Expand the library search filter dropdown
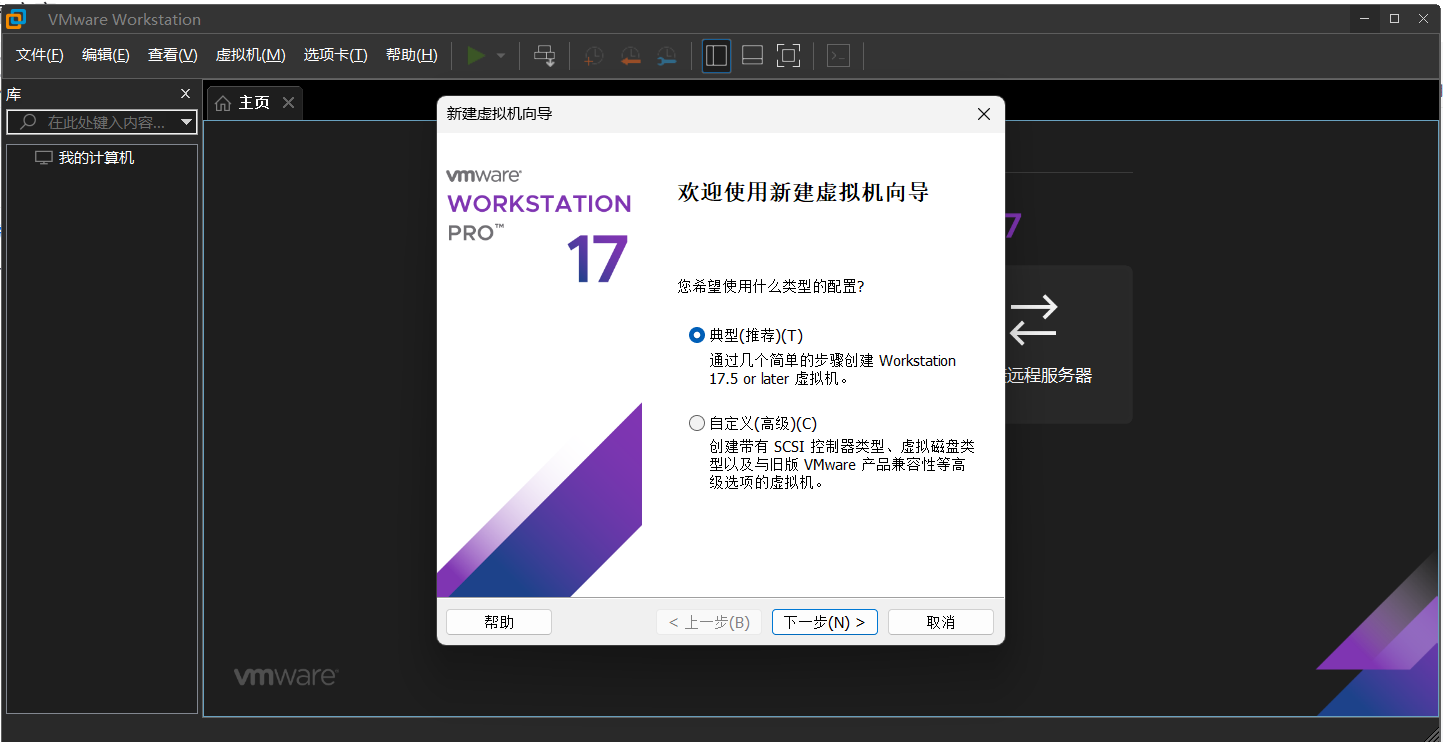Viewport: 1443px width, 742px height. (x=186, y=122)
